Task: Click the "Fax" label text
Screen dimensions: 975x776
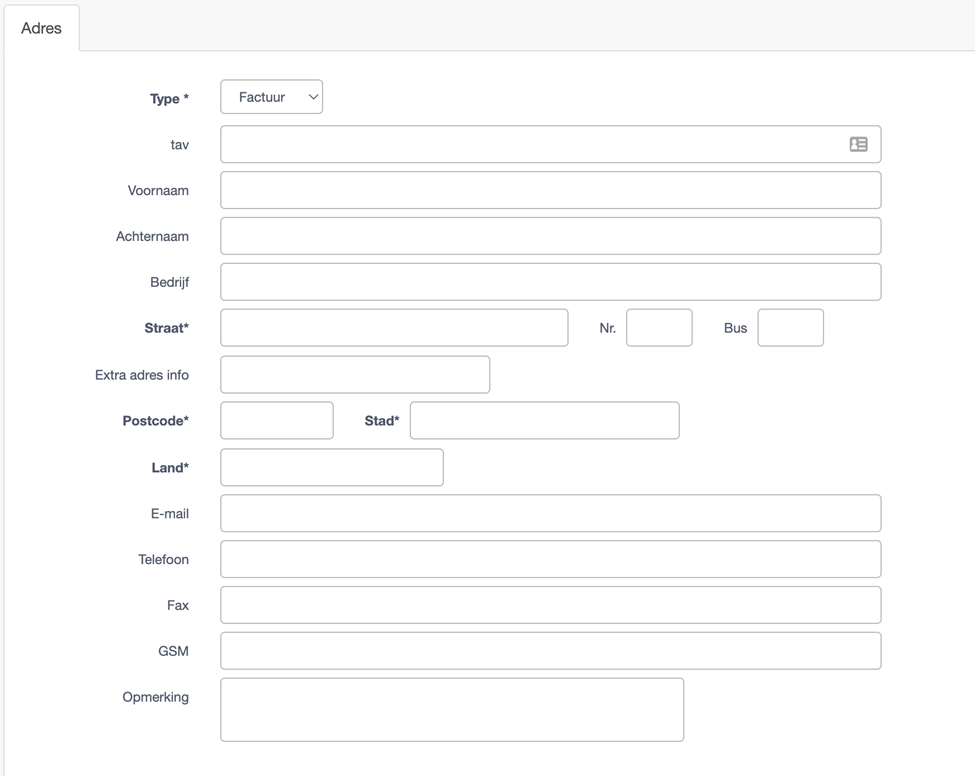Action: (178, 605)
